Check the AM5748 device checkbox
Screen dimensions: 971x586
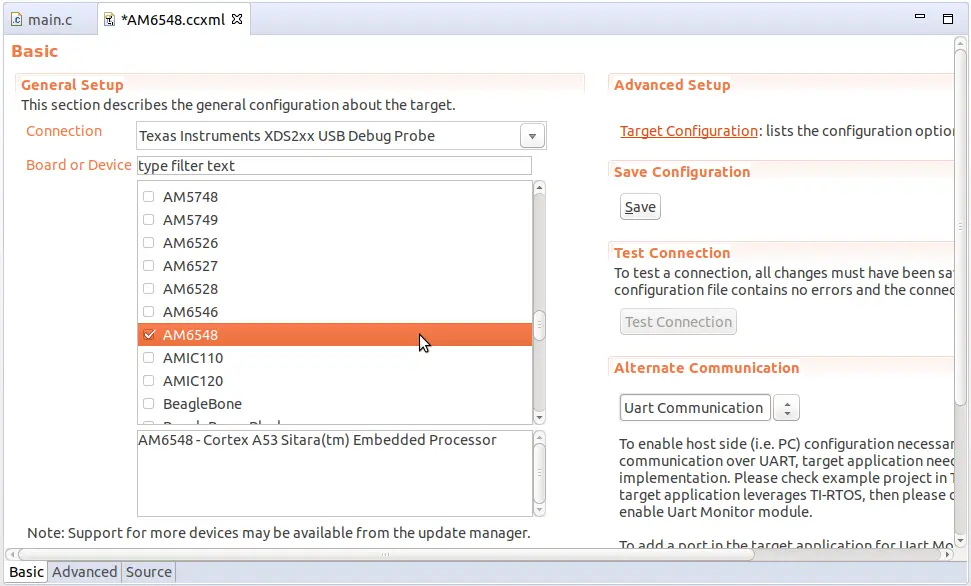point(149,197)
